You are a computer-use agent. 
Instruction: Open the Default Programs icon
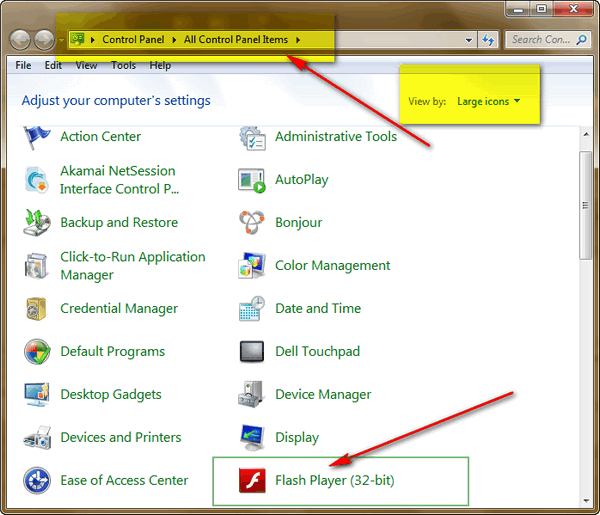point(37,352)
